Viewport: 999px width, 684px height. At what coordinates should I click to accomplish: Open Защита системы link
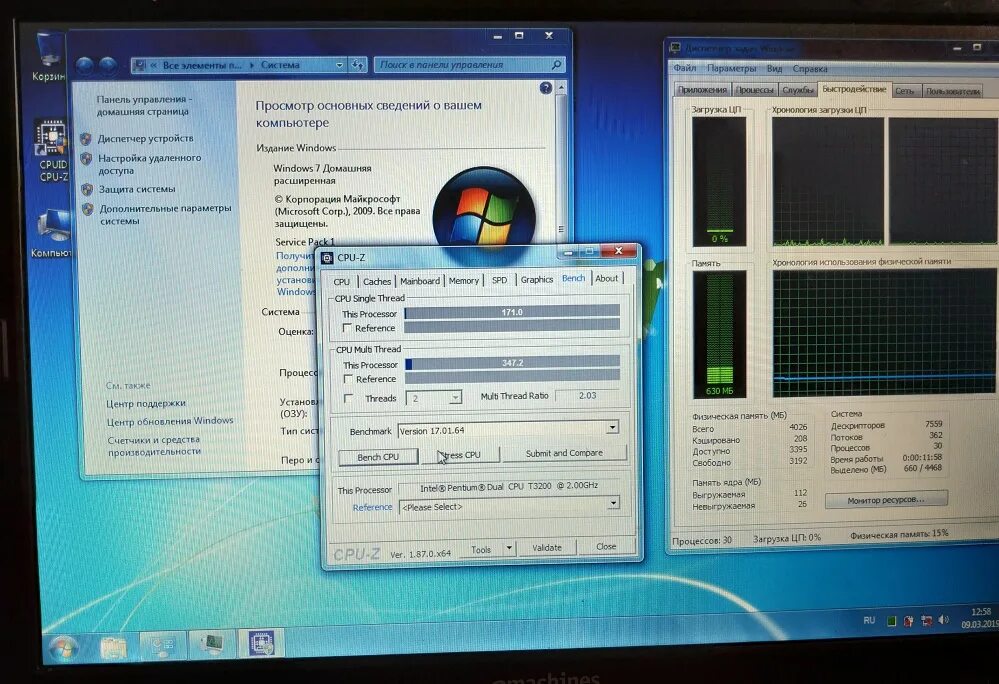pyautogui.click(x=137, y=189)
